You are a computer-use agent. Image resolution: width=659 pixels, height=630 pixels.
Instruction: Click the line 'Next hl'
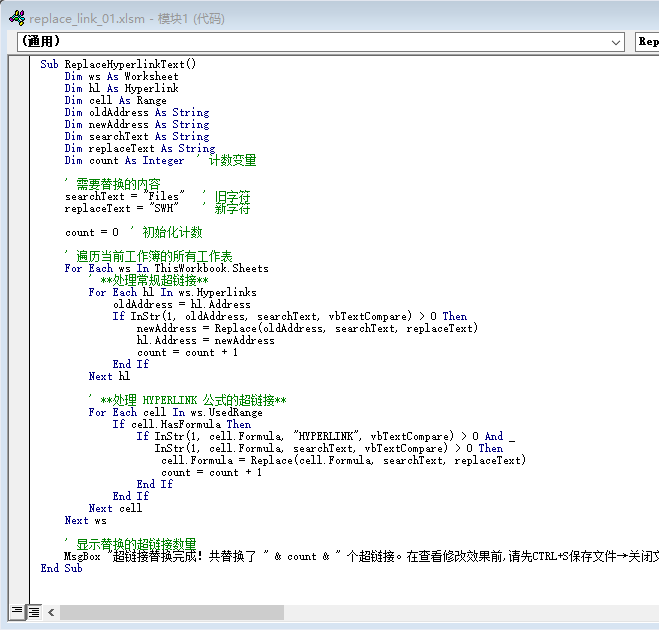(x=109, y=376)
